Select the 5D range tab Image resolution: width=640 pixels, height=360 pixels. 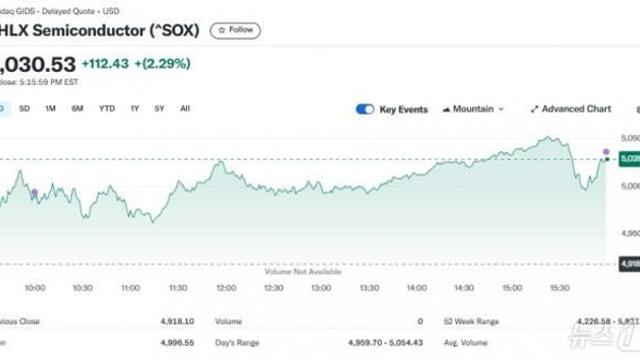[x=24, y=109]
